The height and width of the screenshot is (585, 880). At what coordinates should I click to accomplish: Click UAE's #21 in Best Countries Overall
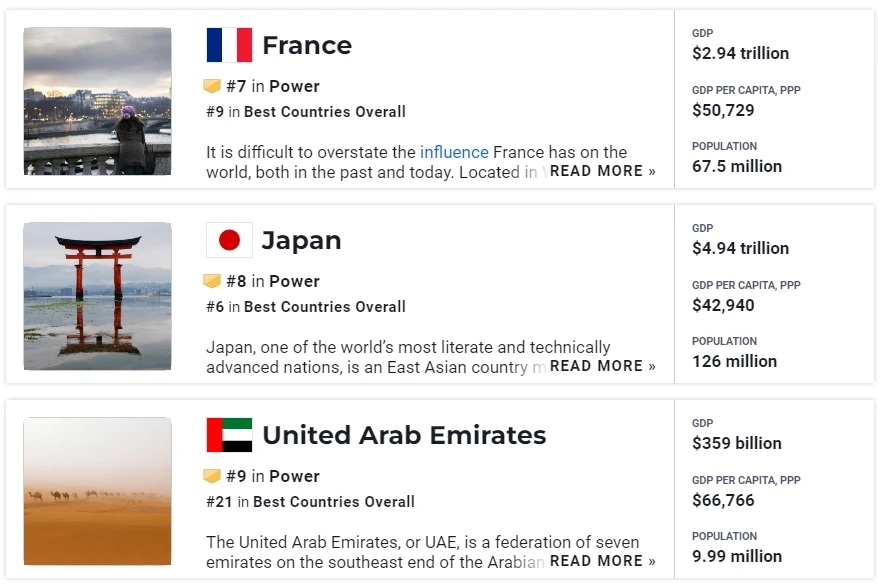coord(310,502)
